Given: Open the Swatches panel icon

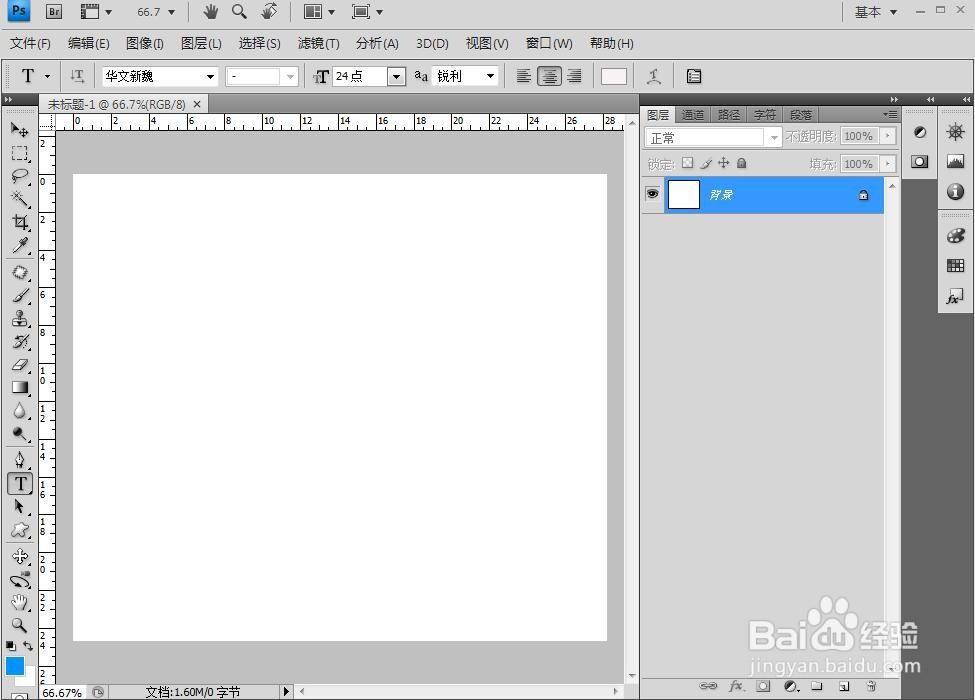Looking at the screenshot, I should tap(956, 266).
